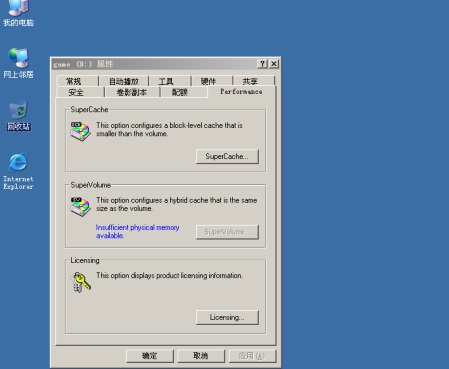449x369 pixels.
Task: Cancel the dialog with 取消
Action: [x=201, y=356]
